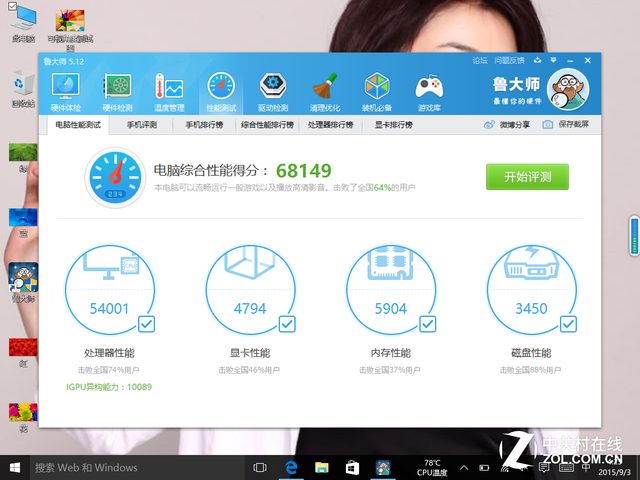The image size is (640, 480).
Task: Click 保存截屏 save screenshot button
Action: point(566,124)
